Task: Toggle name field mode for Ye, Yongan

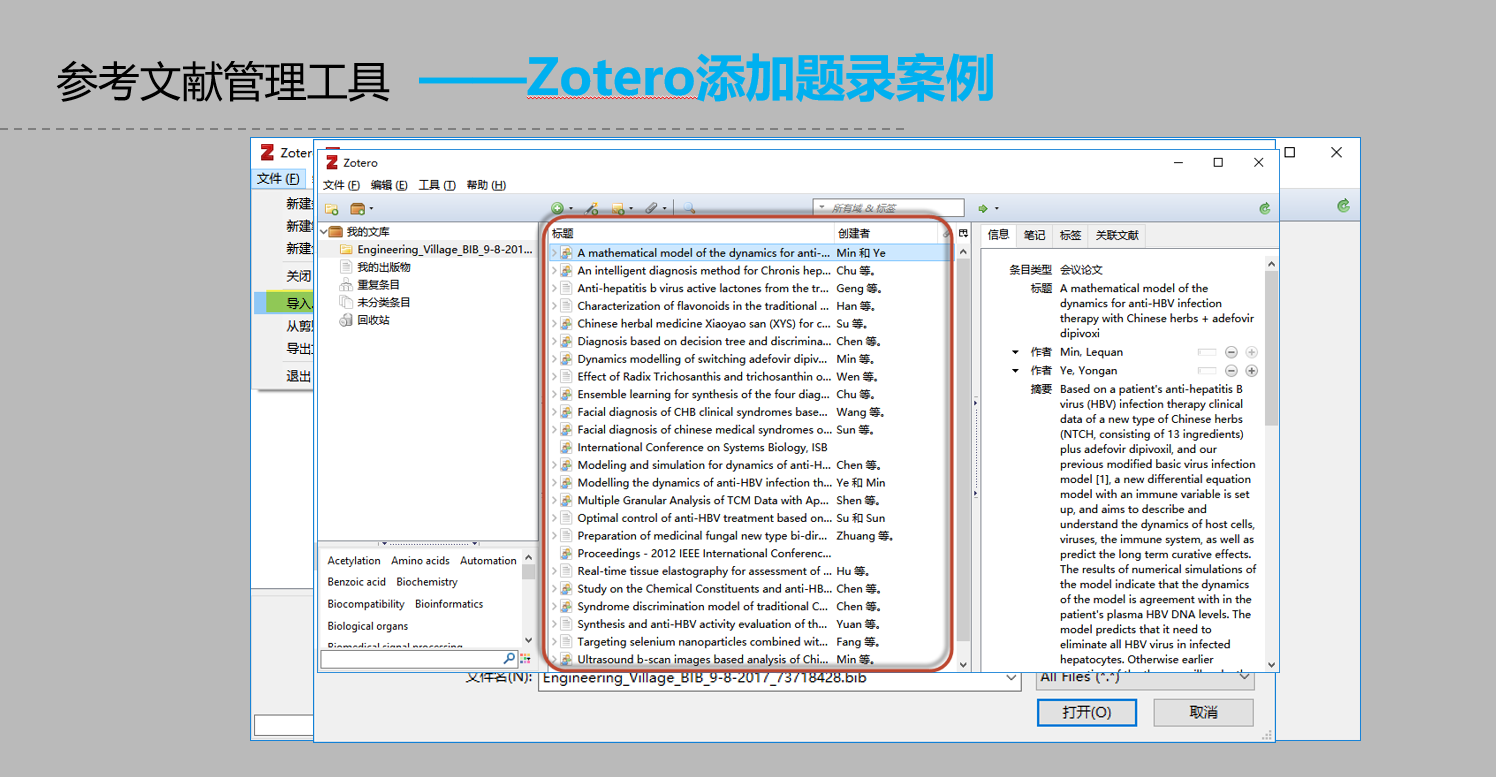Action: pos(1207,371)
